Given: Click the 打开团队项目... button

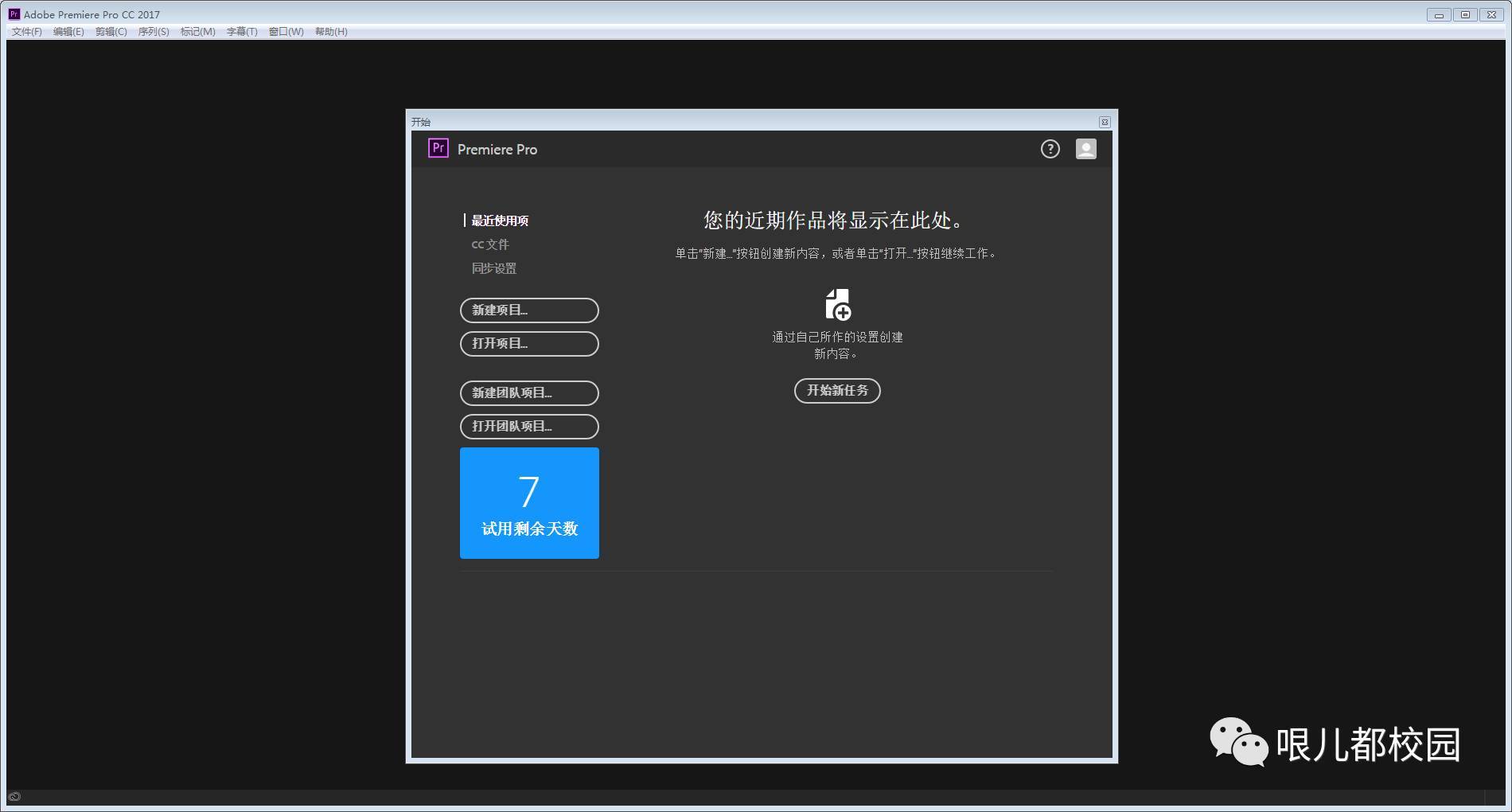Looking at the screenshot, I should tap(529, 427).
